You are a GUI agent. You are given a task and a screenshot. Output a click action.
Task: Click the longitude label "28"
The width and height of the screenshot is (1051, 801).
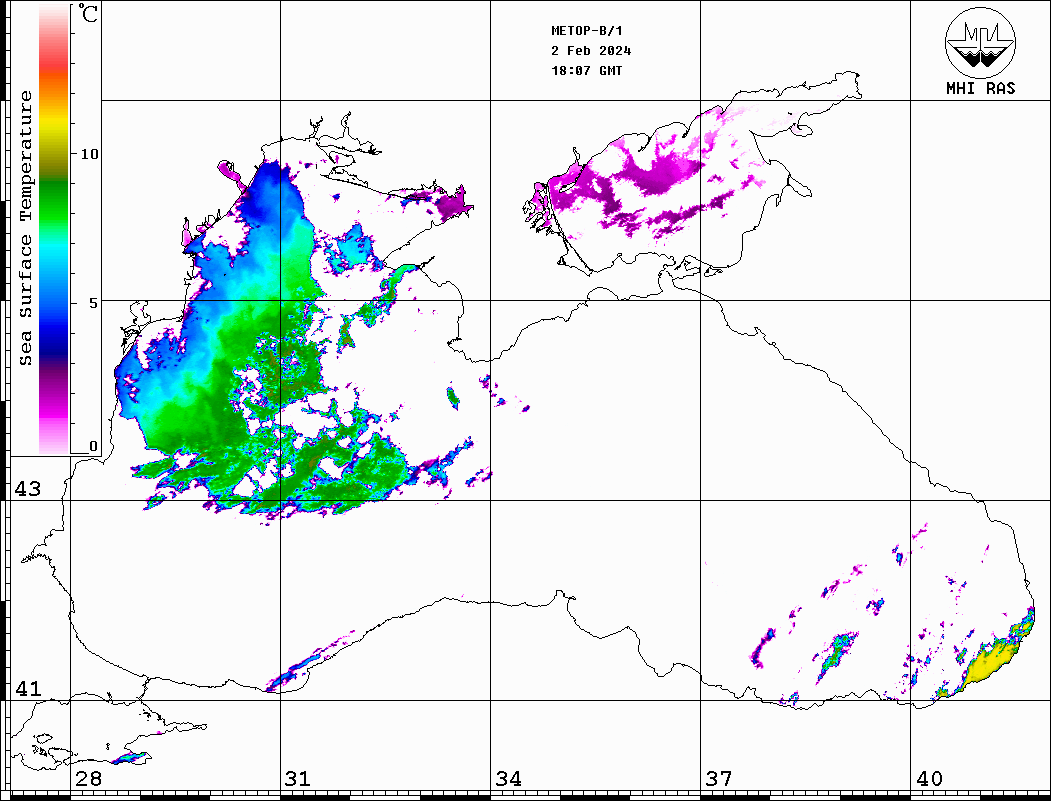(88, 778)
